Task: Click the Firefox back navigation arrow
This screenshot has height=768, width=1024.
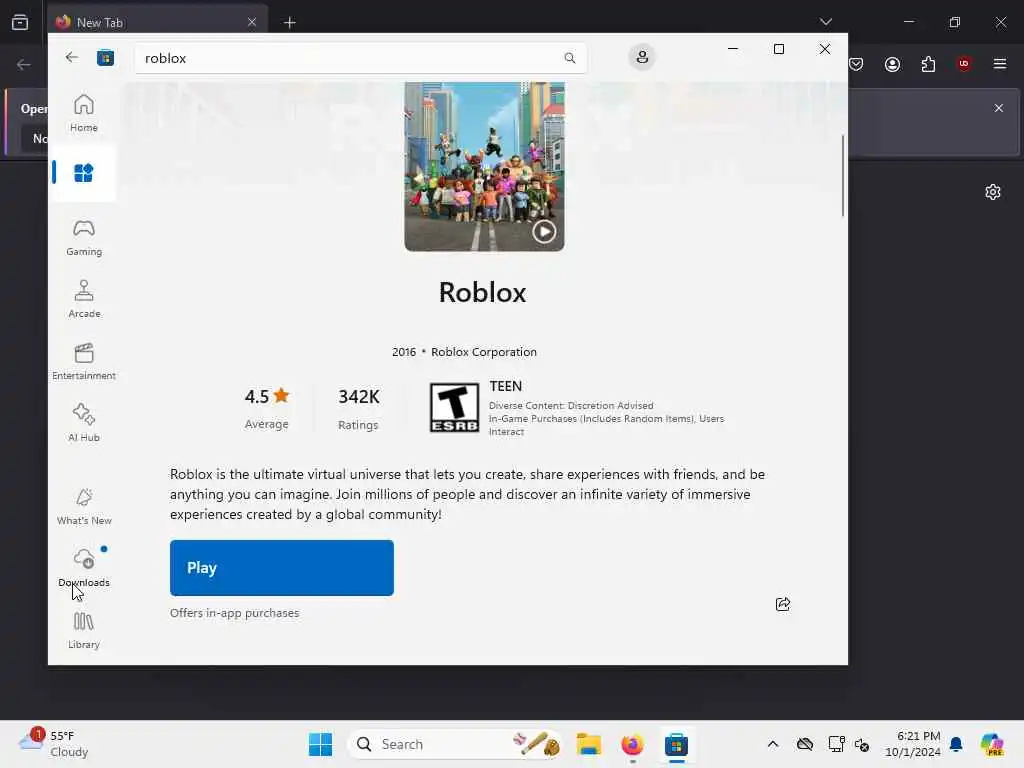Action: pos(24,64)
